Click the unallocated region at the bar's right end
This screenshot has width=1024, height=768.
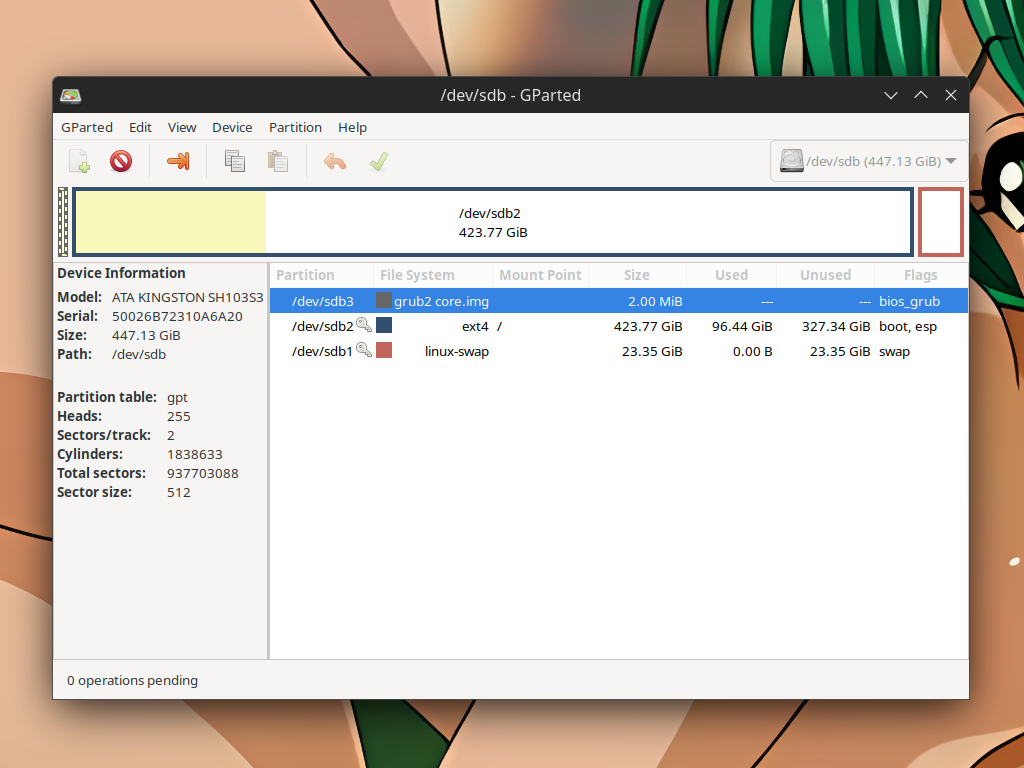tap(940, 222)
